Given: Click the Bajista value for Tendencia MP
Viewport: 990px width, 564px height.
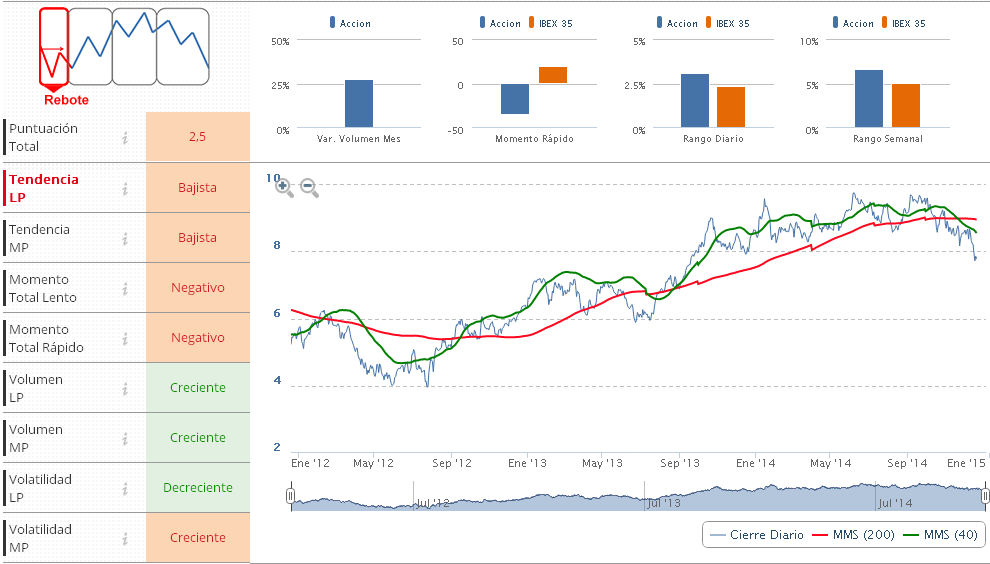Looking at the screenshot, I should [x=197, y=238].
